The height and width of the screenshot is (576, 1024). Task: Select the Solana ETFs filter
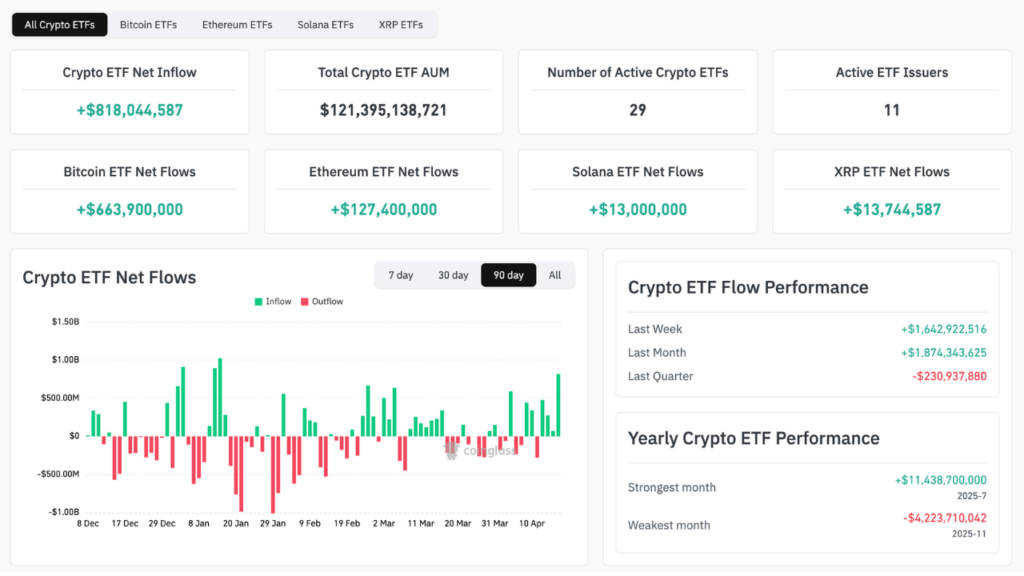[x=325, y=24]
